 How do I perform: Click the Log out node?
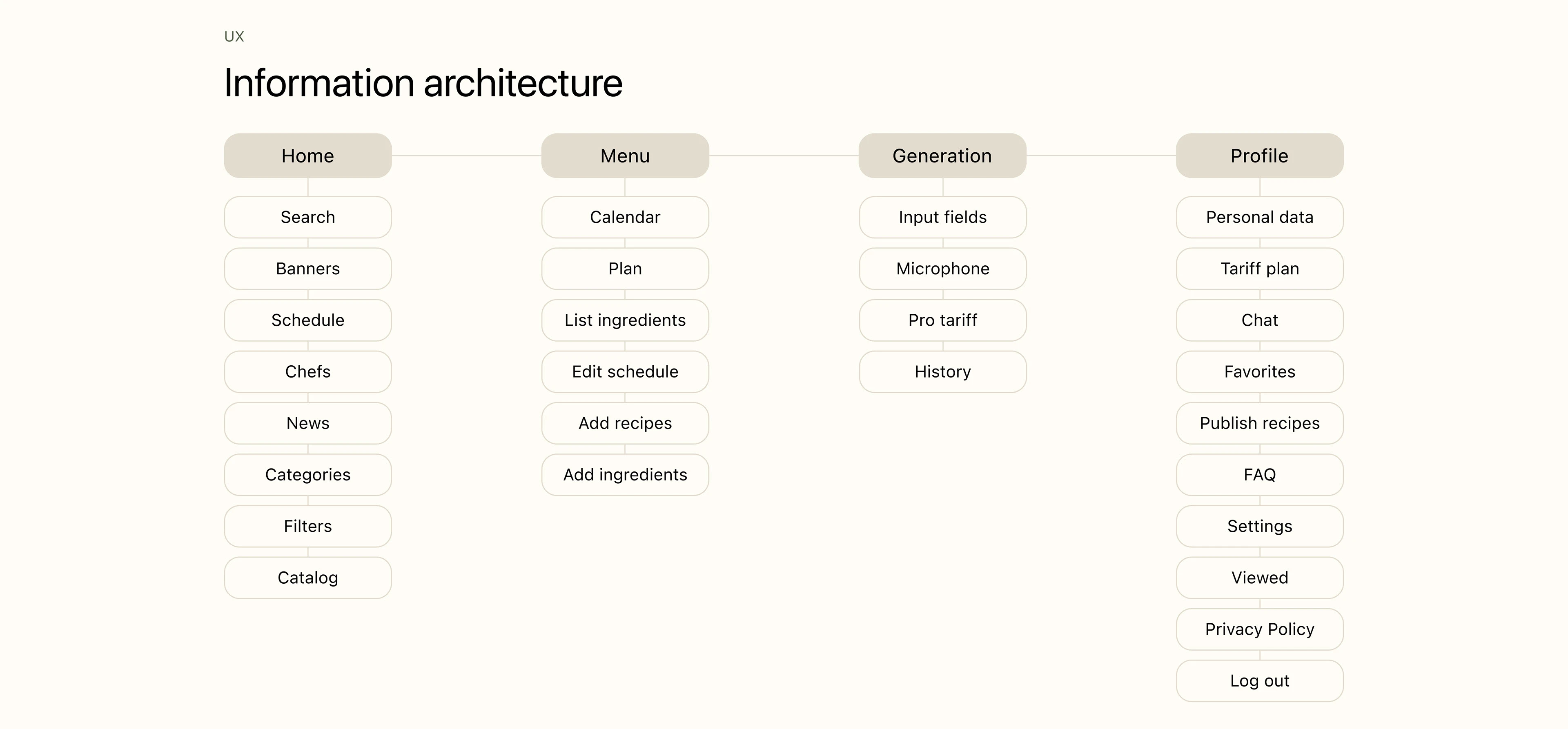point(1259,681)
